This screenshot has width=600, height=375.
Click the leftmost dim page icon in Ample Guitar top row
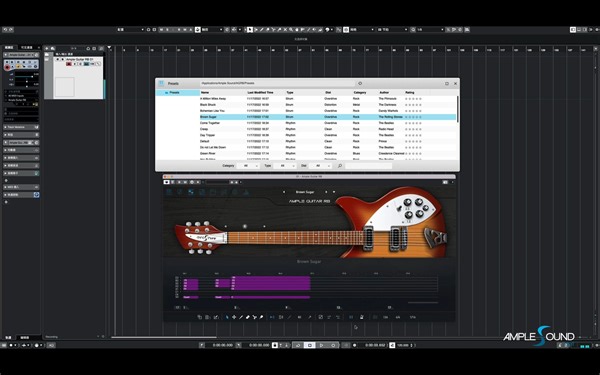(169, 192)
